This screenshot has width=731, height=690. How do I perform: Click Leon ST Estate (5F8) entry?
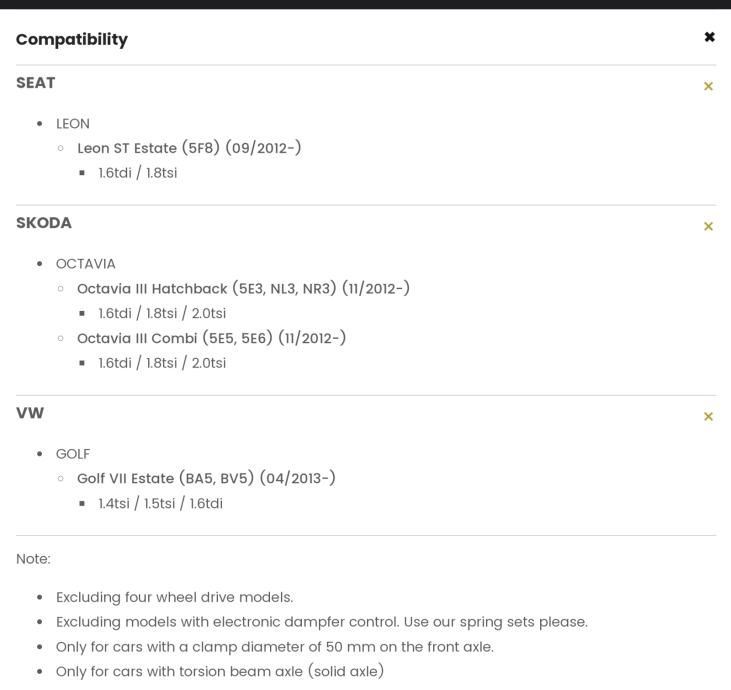pos(189,148)
